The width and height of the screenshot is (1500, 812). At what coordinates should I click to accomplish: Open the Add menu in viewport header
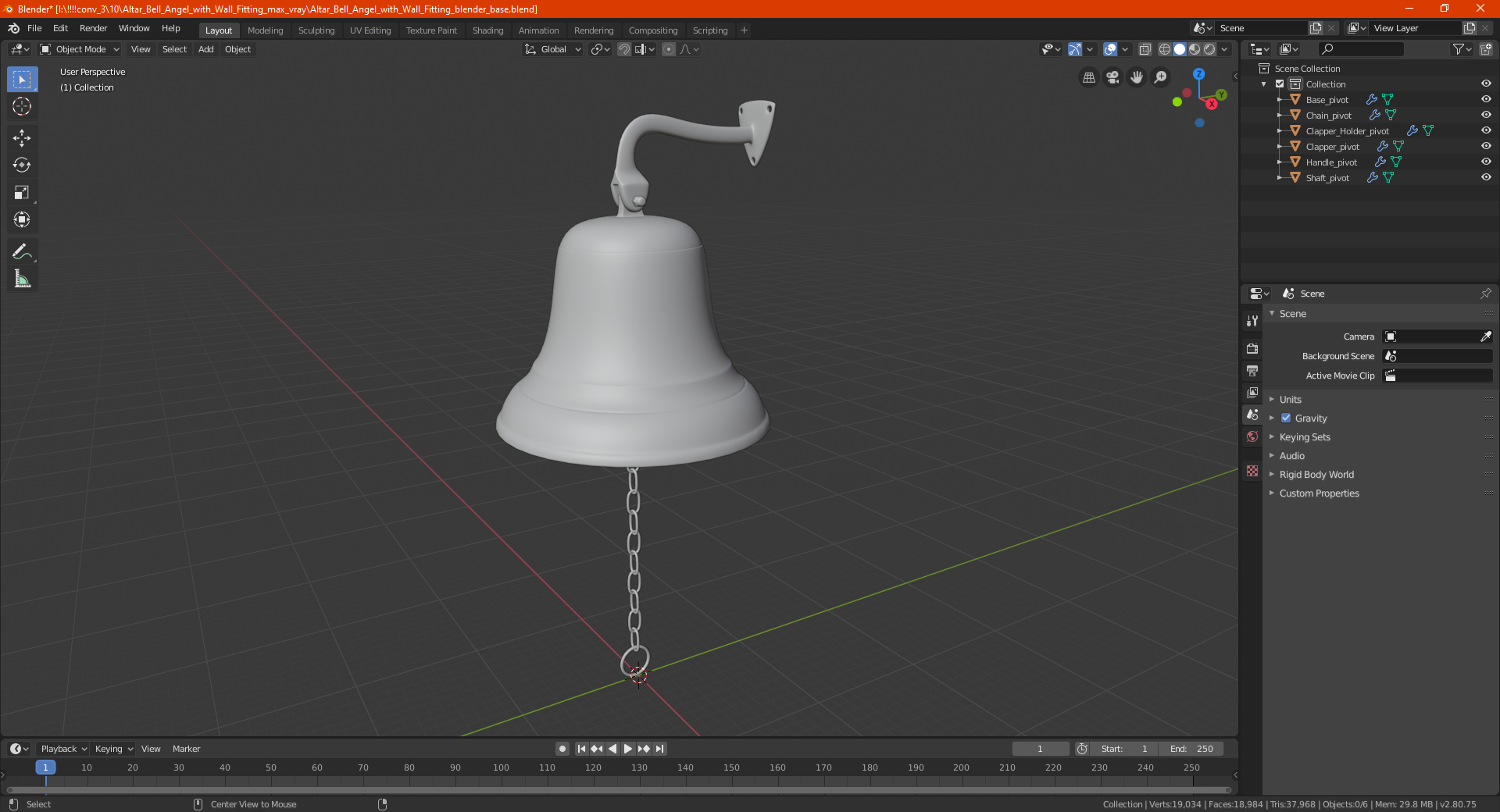click(x=205, y=49)
